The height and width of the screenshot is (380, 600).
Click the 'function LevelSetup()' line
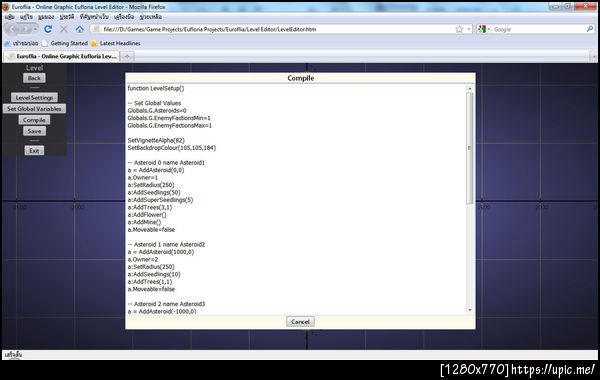(x=156, y=88)
